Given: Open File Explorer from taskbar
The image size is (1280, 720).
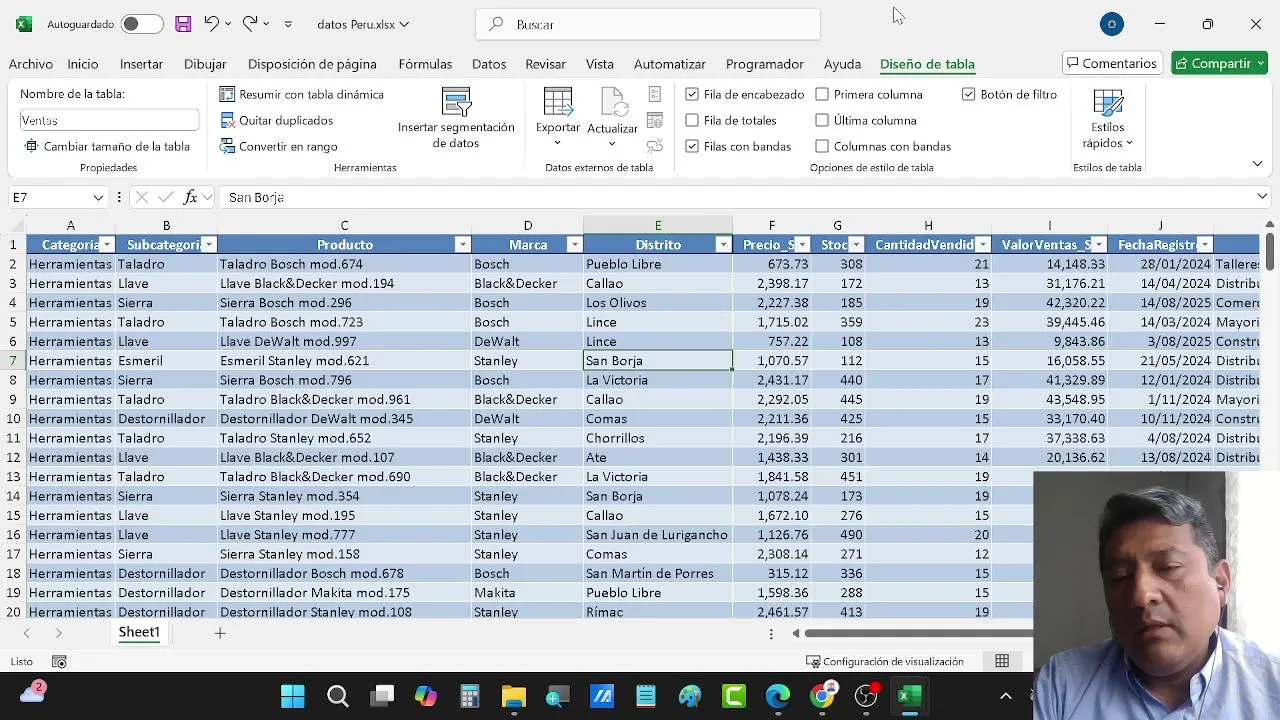Looking at the screenshot, I should (x=514, y=696).
